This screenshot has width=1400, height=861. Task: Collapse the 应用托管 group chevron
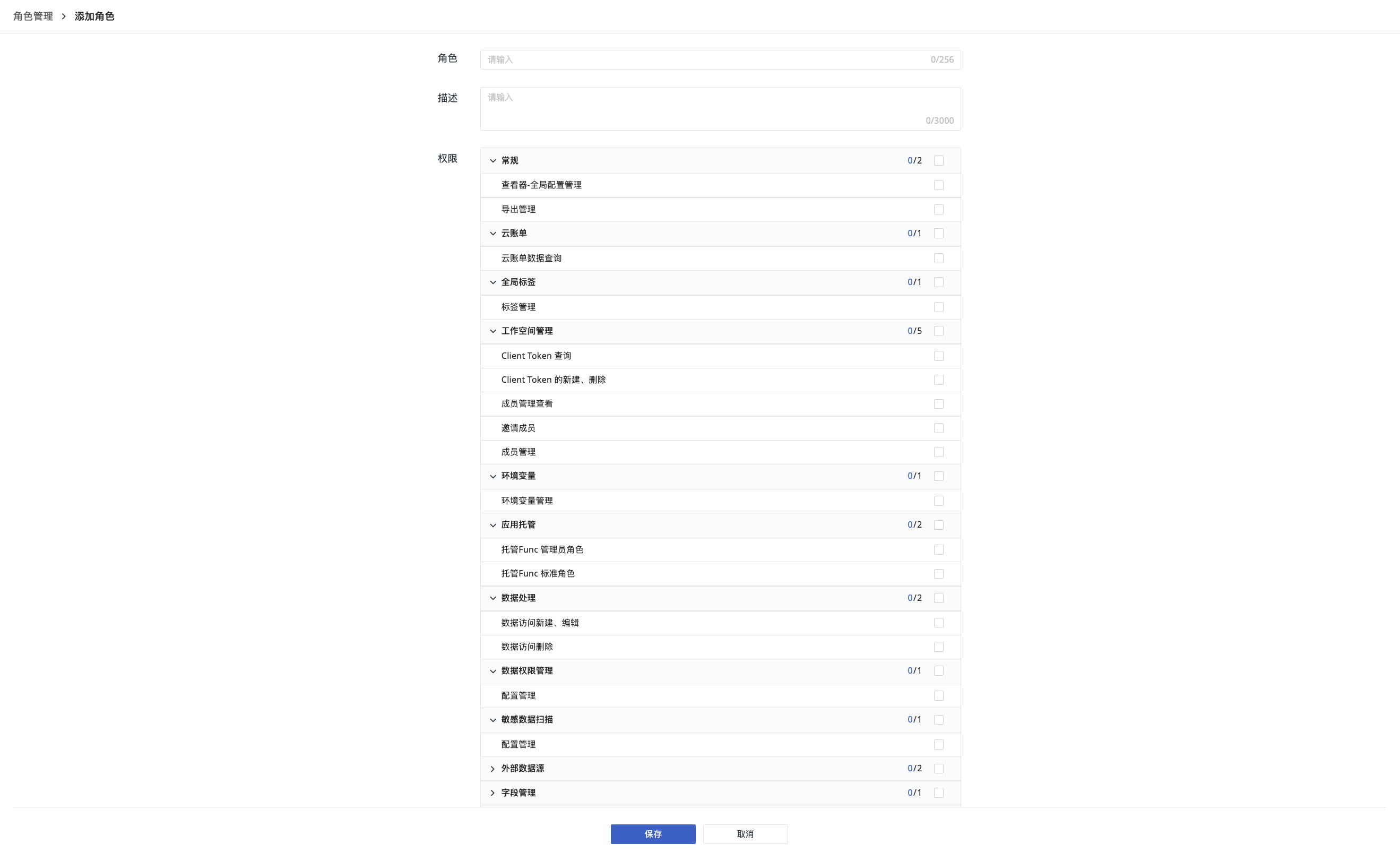(493, 525)
